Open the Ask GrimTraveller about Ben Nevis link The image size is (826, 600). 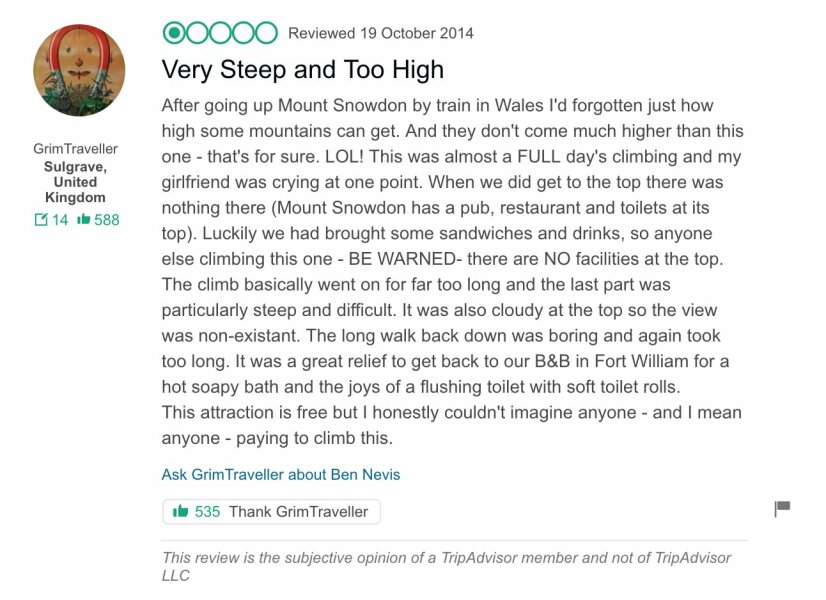coord(279,475)
